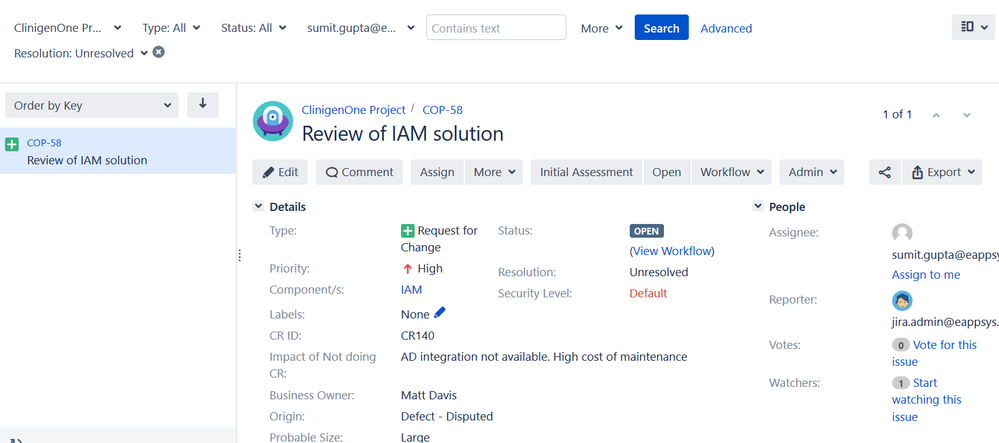Open the view layout switcher
Screen dimensions: 999x443
pyautogui.click(x=973, y=27)
